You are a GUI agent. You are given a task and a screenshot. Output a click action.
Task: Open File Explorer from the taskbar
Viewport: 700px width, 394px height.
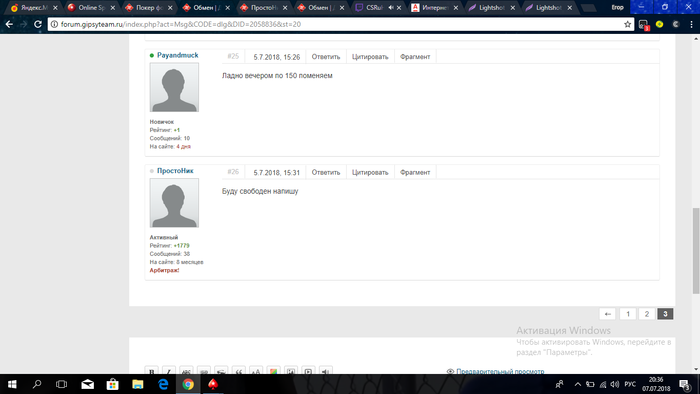click(x=138, y=384)
